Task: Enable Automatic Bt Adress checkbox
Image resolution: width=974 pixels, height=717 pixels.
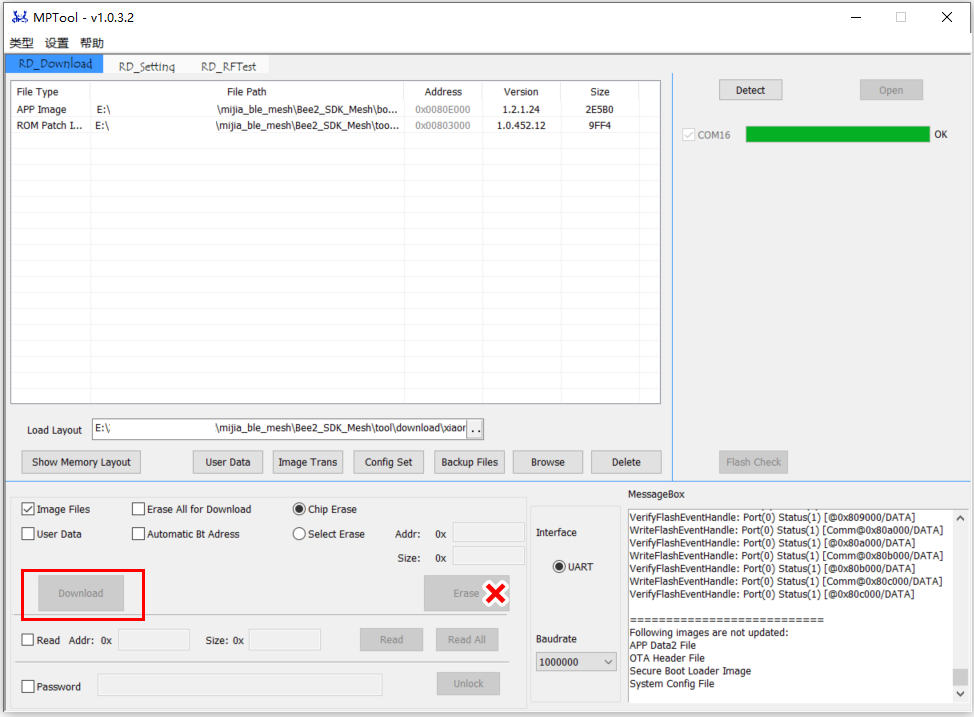Action: [139, 534]
